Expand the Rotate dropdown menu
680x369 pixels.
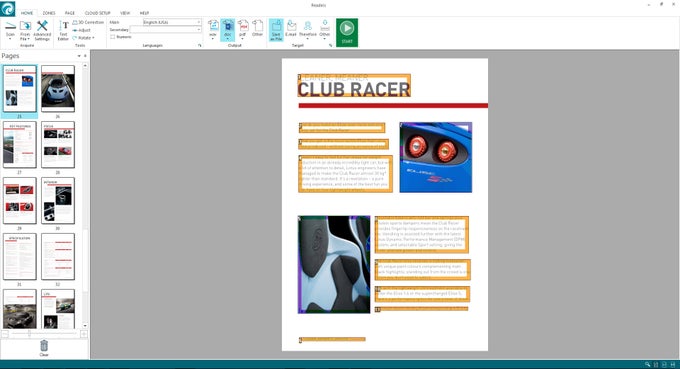pyautogui.click(x=84, y=38)
